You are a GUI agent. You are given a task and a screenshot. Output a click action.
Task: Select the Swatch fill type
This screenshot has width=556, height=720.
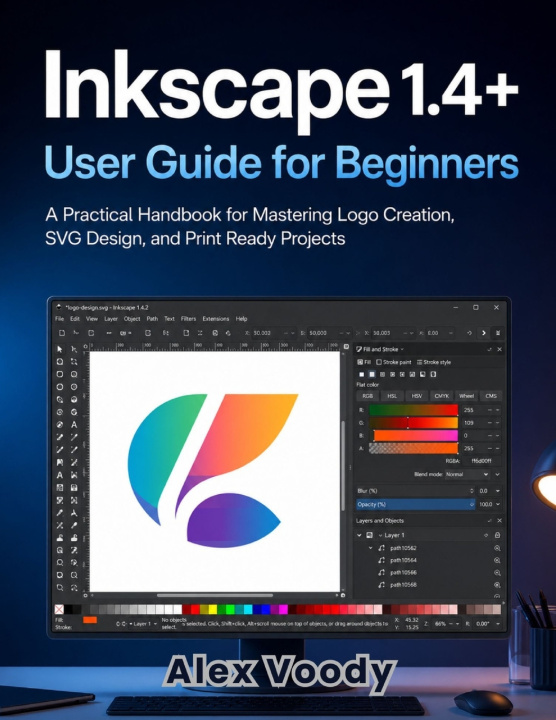coord(423,374)
